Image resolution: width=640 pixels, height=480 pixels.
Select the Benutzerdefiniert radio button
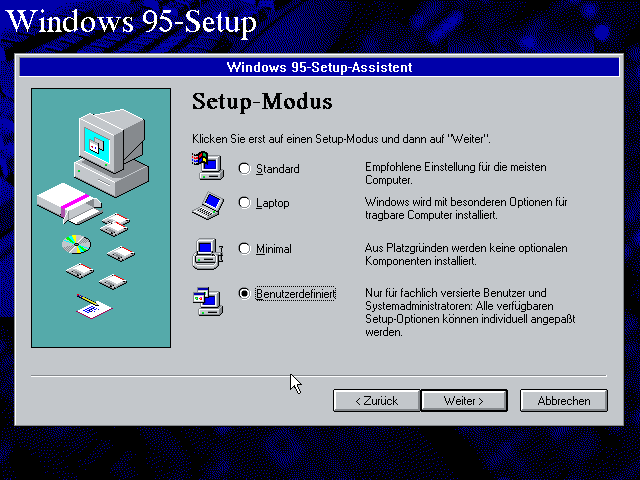click(244, 293)
